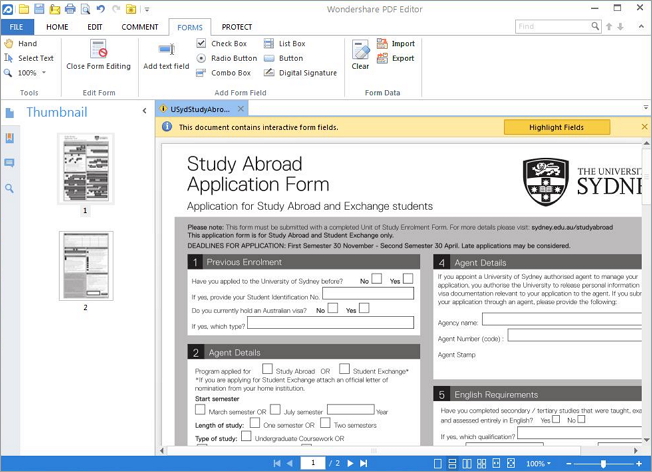Add a Button form field

pyautogui.click(x=284, y=58)
